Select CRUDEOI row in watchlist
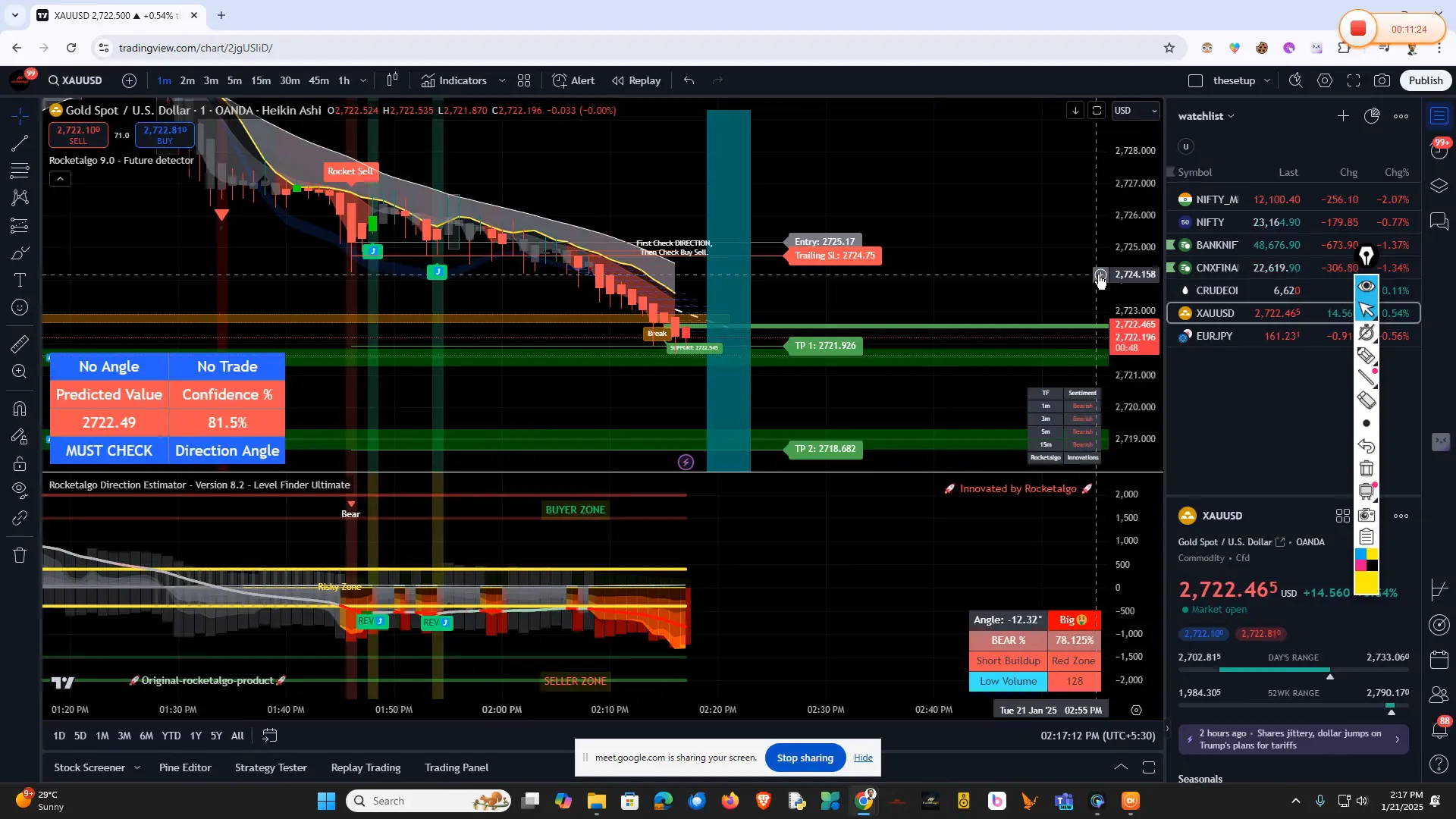This screenshot has height=819, width=1456. 1293,290
